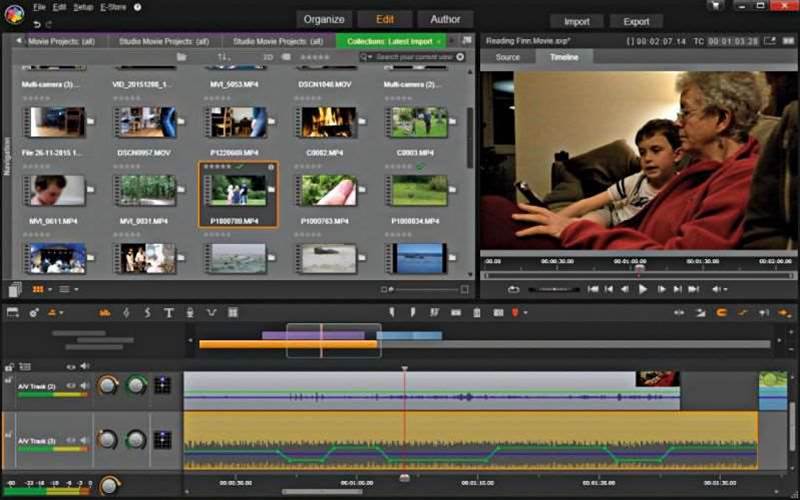This screenshot has width=800, height=500.
Task: Open the audio ducking tool icon
Action: 211,313
